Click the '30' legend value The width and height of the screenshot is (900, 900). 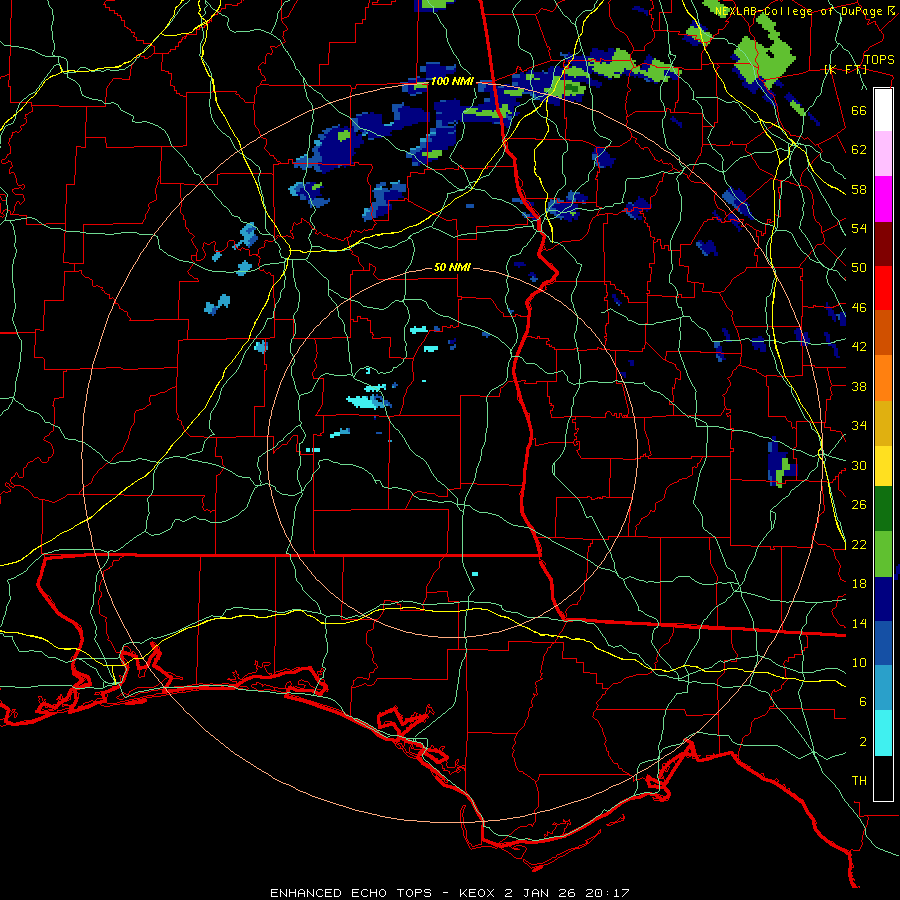click(859, 465)
